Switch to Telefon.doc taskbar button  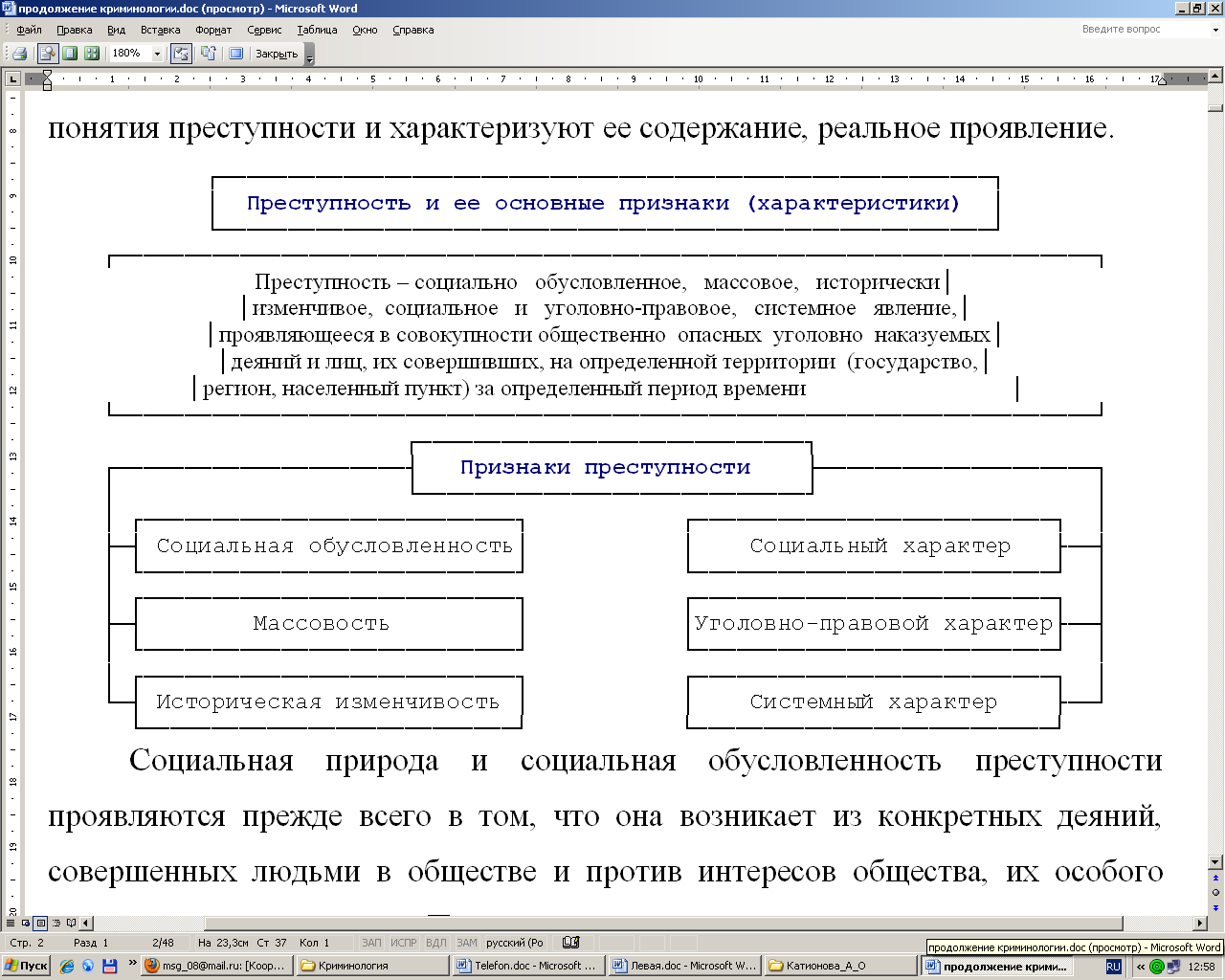pyautogui.click(x=529, y=966)
